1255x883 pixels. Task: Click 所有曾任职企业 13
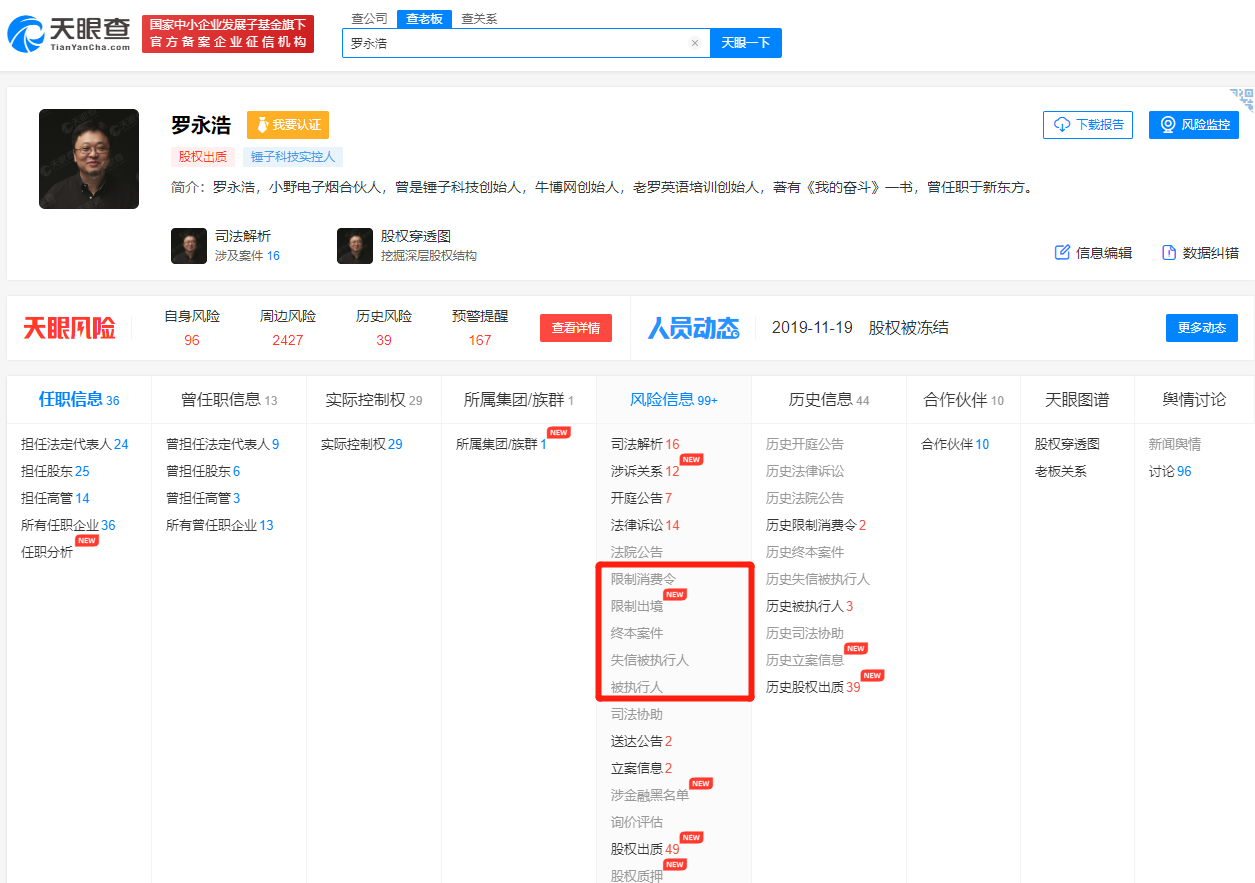219,525
